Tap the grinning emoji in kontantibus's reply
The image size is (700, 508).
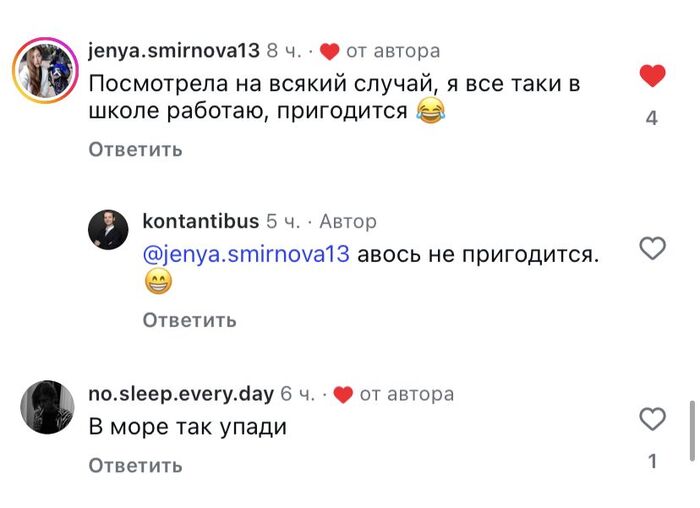(x=158, y=283)
